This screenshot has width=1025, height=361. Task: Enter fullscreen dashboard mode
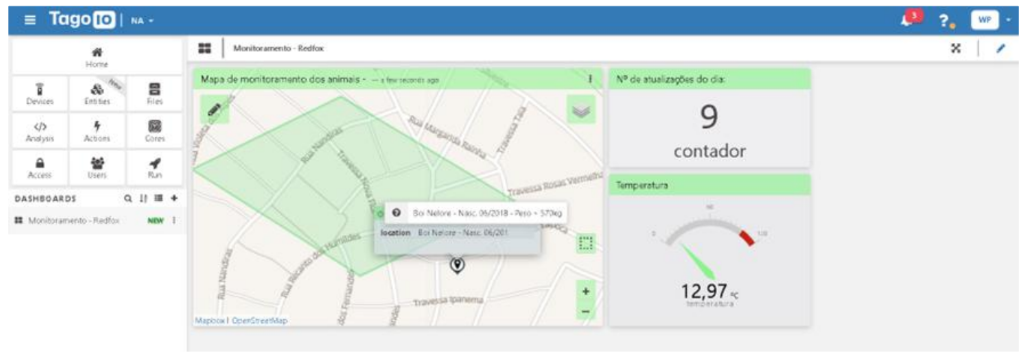pyautogui.click(x=956, y=48)
